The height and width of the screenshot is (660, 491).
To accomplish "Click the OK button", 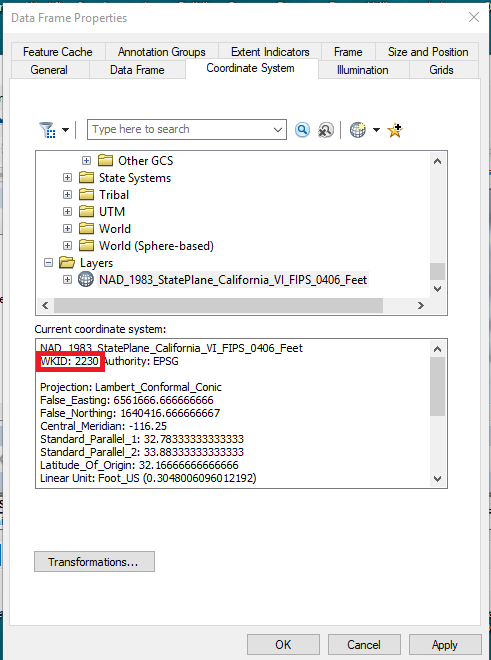I will [283, 645].
